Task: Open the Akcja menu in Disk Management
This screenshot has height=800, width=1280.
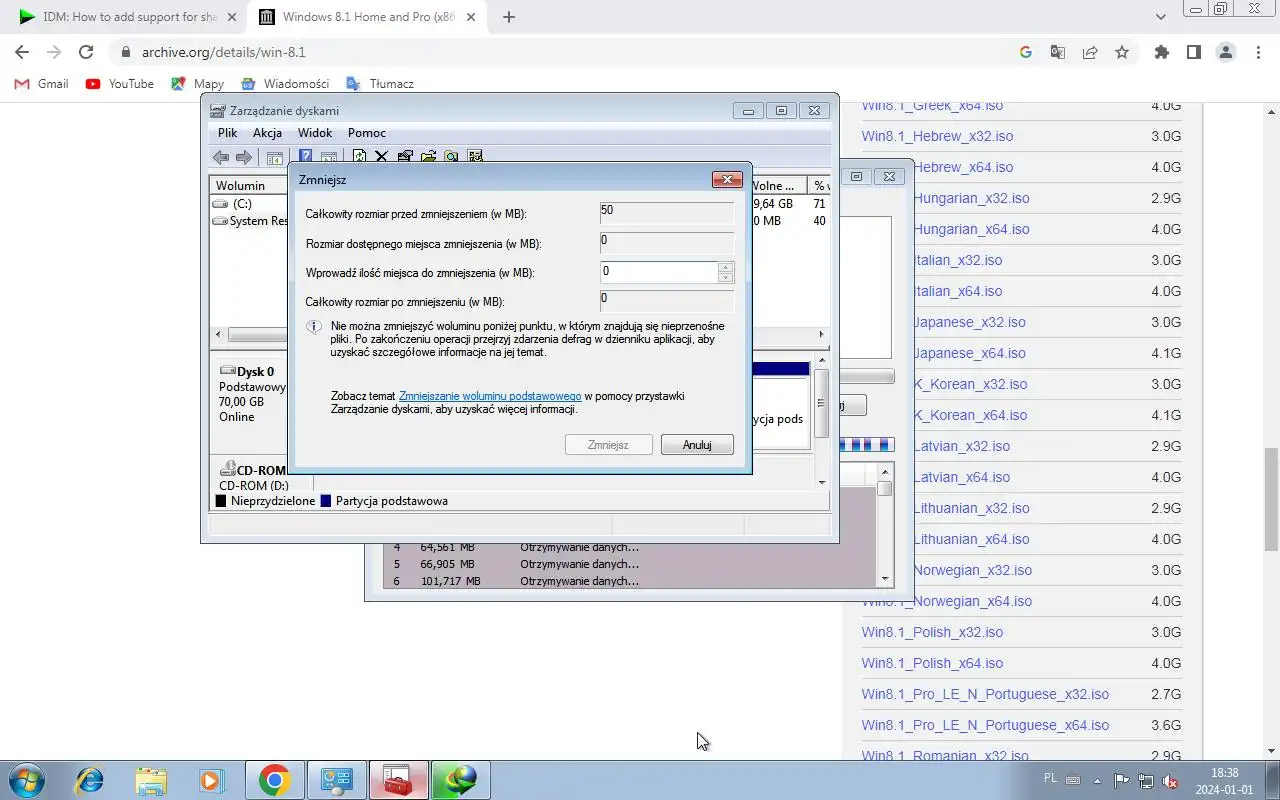Action: pos(267,133)
